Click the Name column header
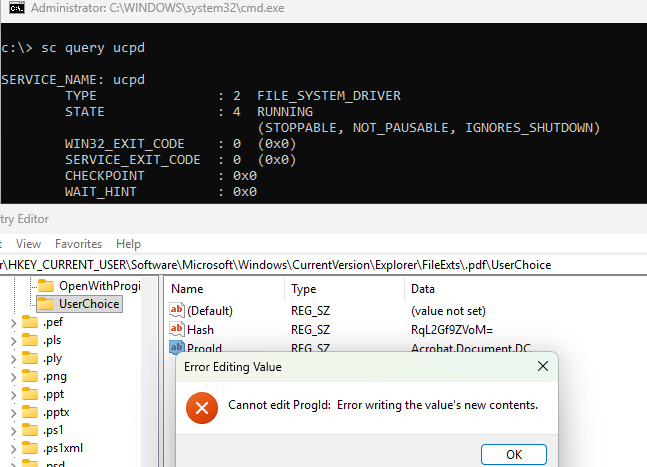This screenshot has width=647, height=467. tap(187, 289)
